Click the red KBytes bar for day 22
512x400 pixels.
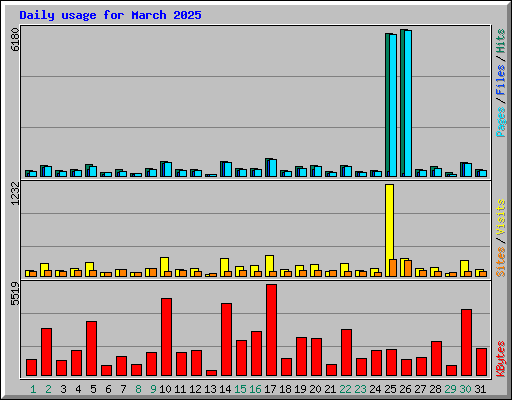point(346,353)
